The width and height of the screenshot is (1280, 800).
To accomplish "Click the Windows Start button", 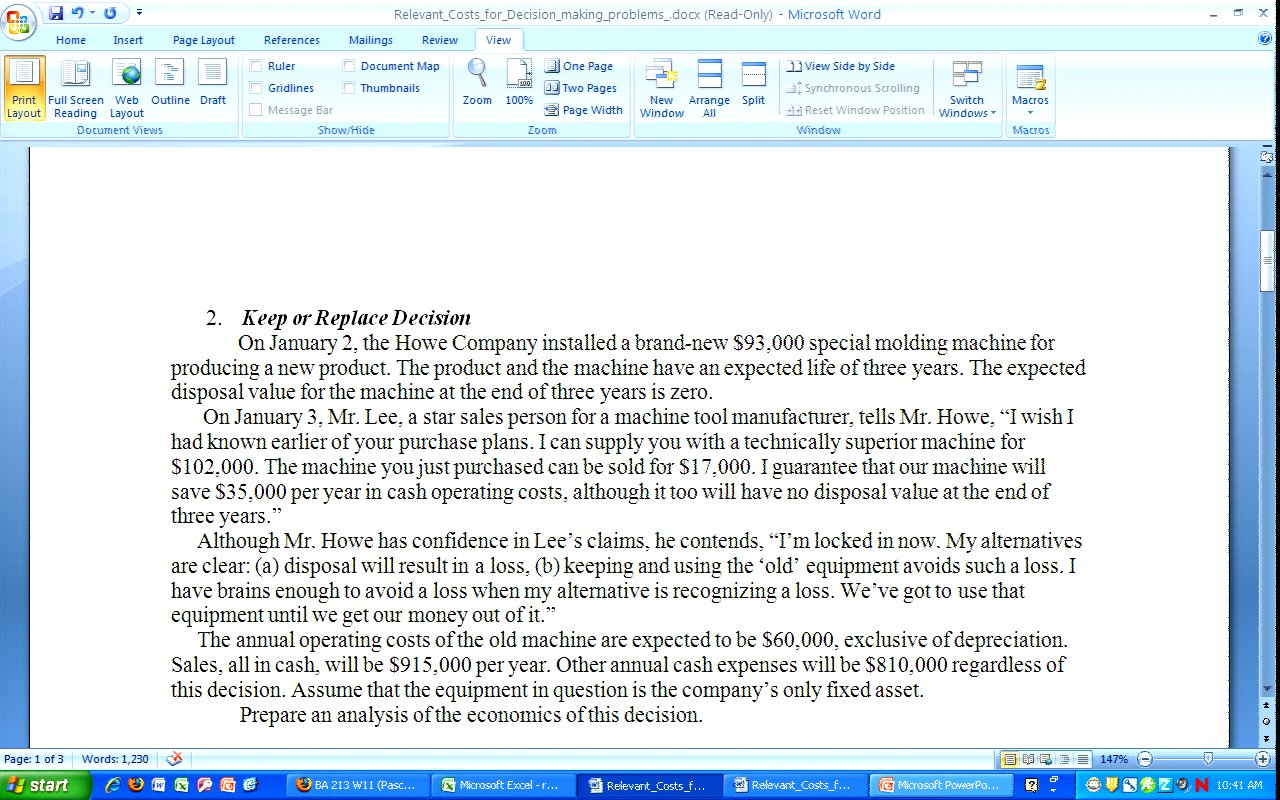I will click(37, 785).
